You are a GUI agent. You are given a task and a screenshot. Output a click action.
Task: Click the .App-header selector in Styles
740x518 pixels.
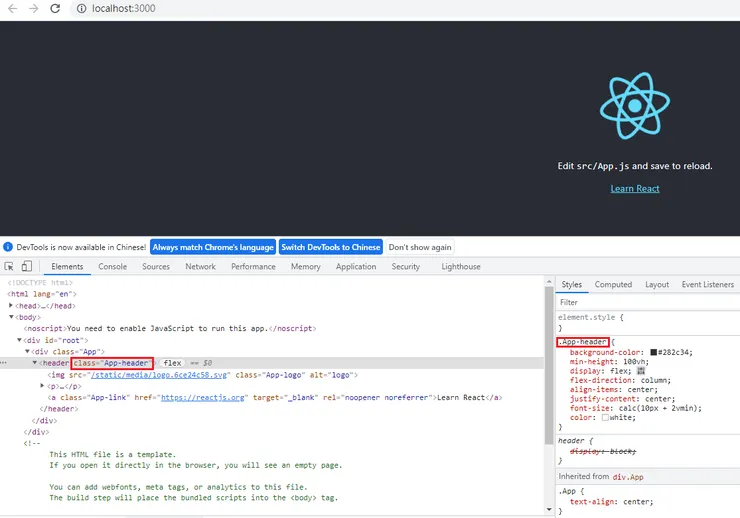[x=583, y=342]
